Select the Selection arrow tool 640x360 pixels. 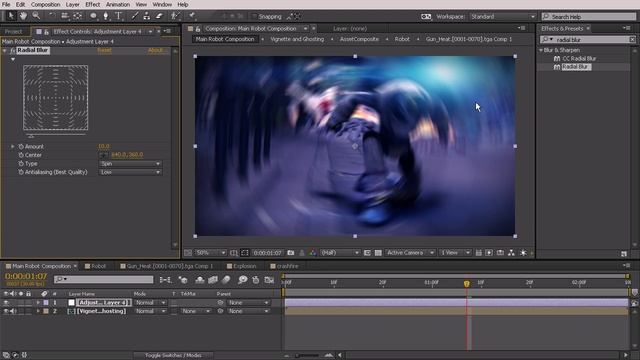(11, 16)
